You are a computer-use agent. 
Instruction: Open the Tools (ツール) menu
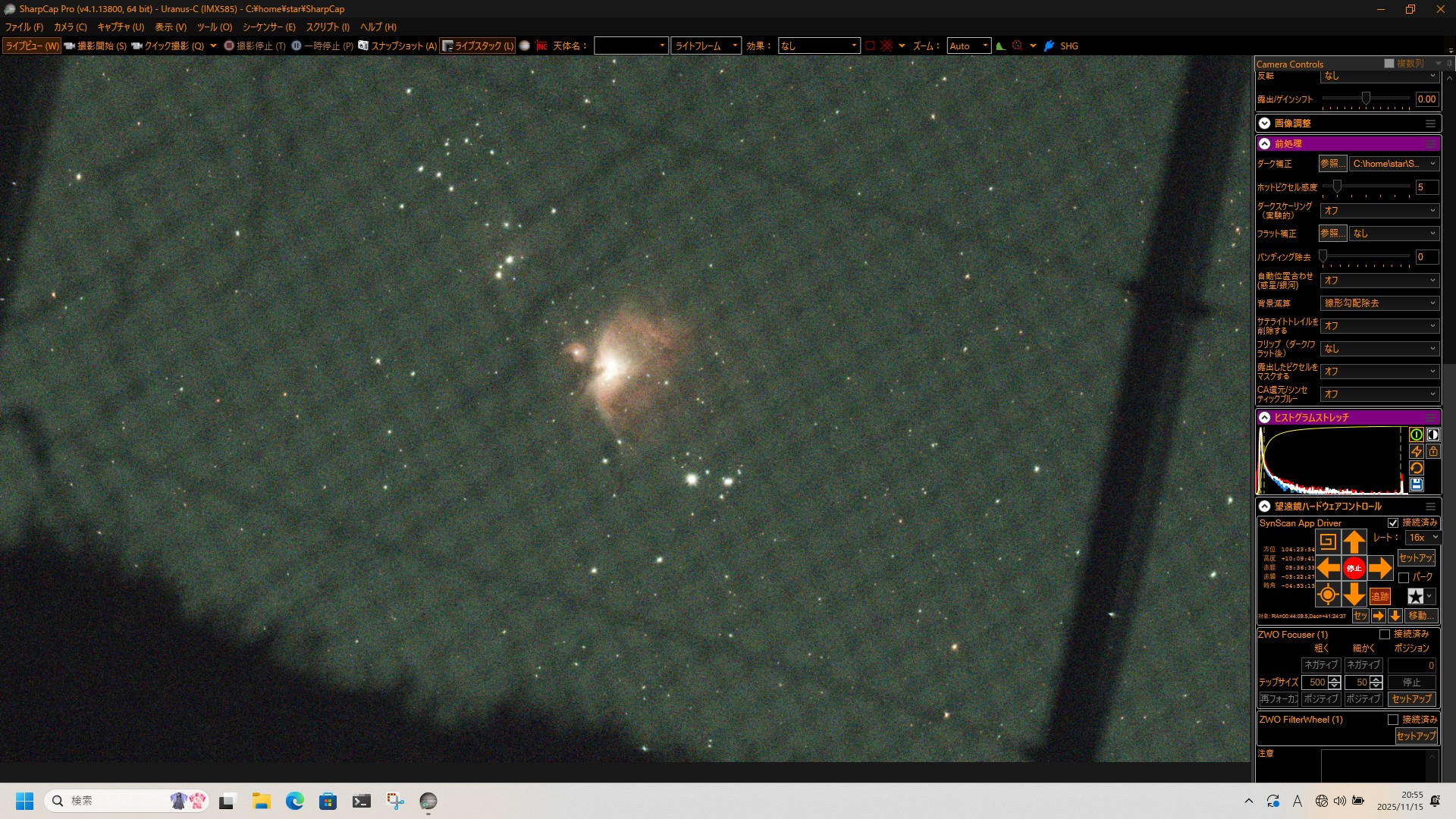tap(215, 27)
